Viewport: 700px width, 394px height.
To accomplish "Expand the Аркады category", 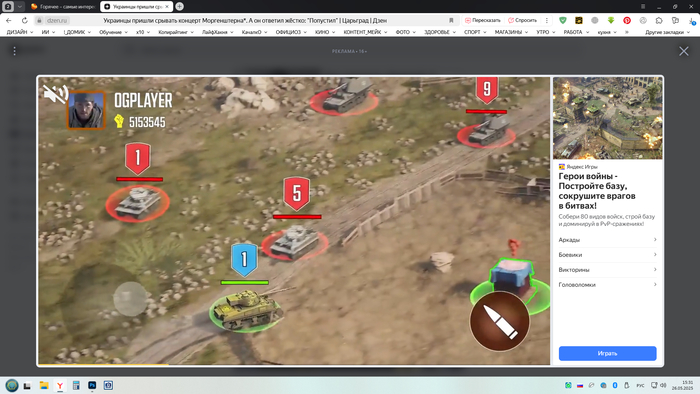I will (607, 240).
